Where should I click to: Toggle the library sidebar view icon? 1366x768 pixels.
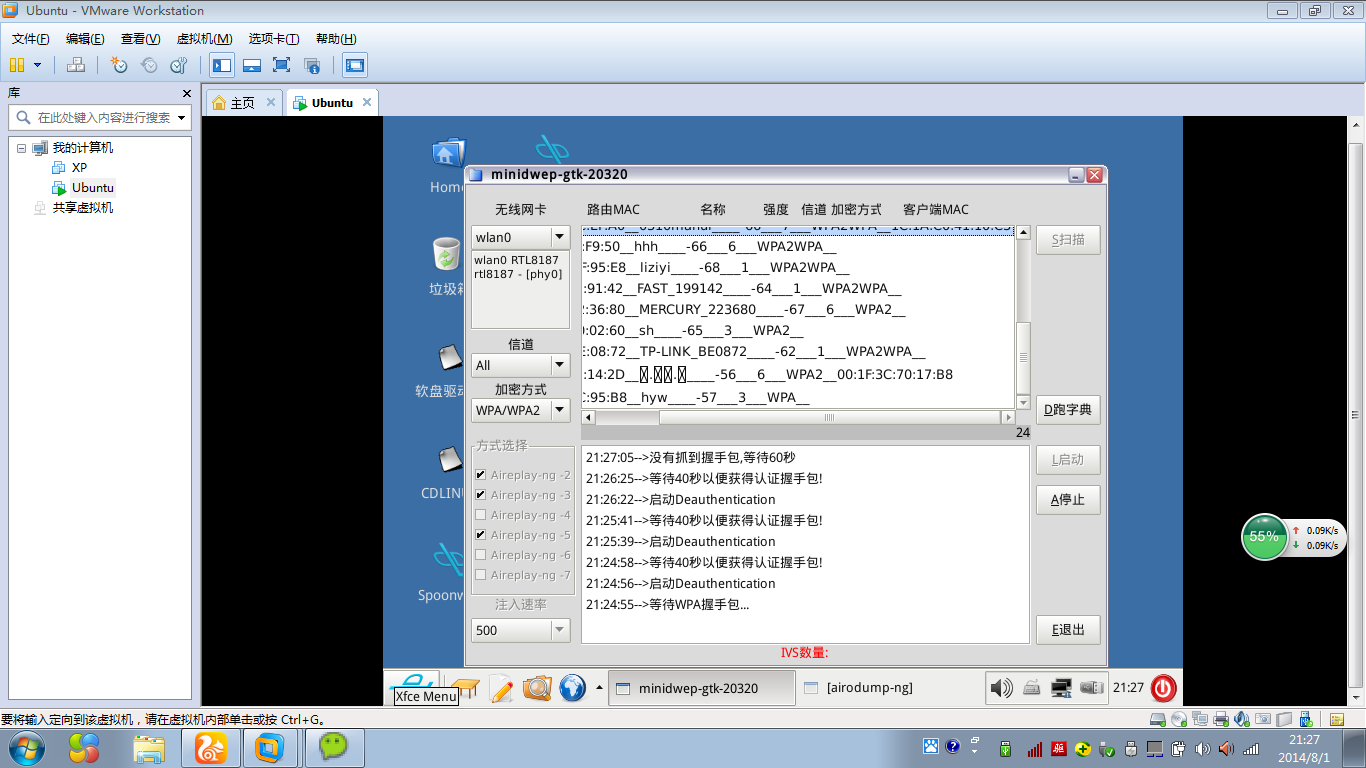[x=222, y=65]
